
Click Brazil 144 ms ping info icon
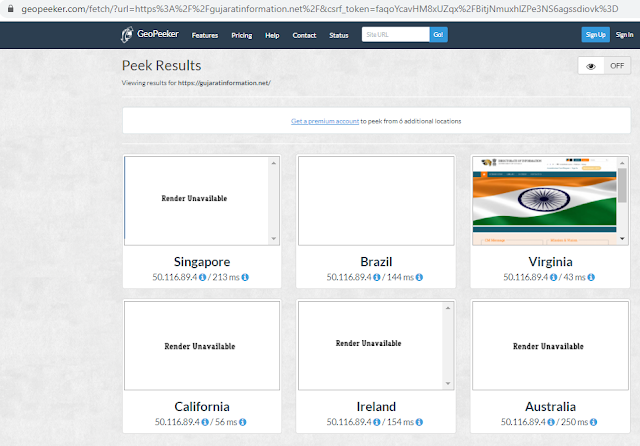coord(419,277)
